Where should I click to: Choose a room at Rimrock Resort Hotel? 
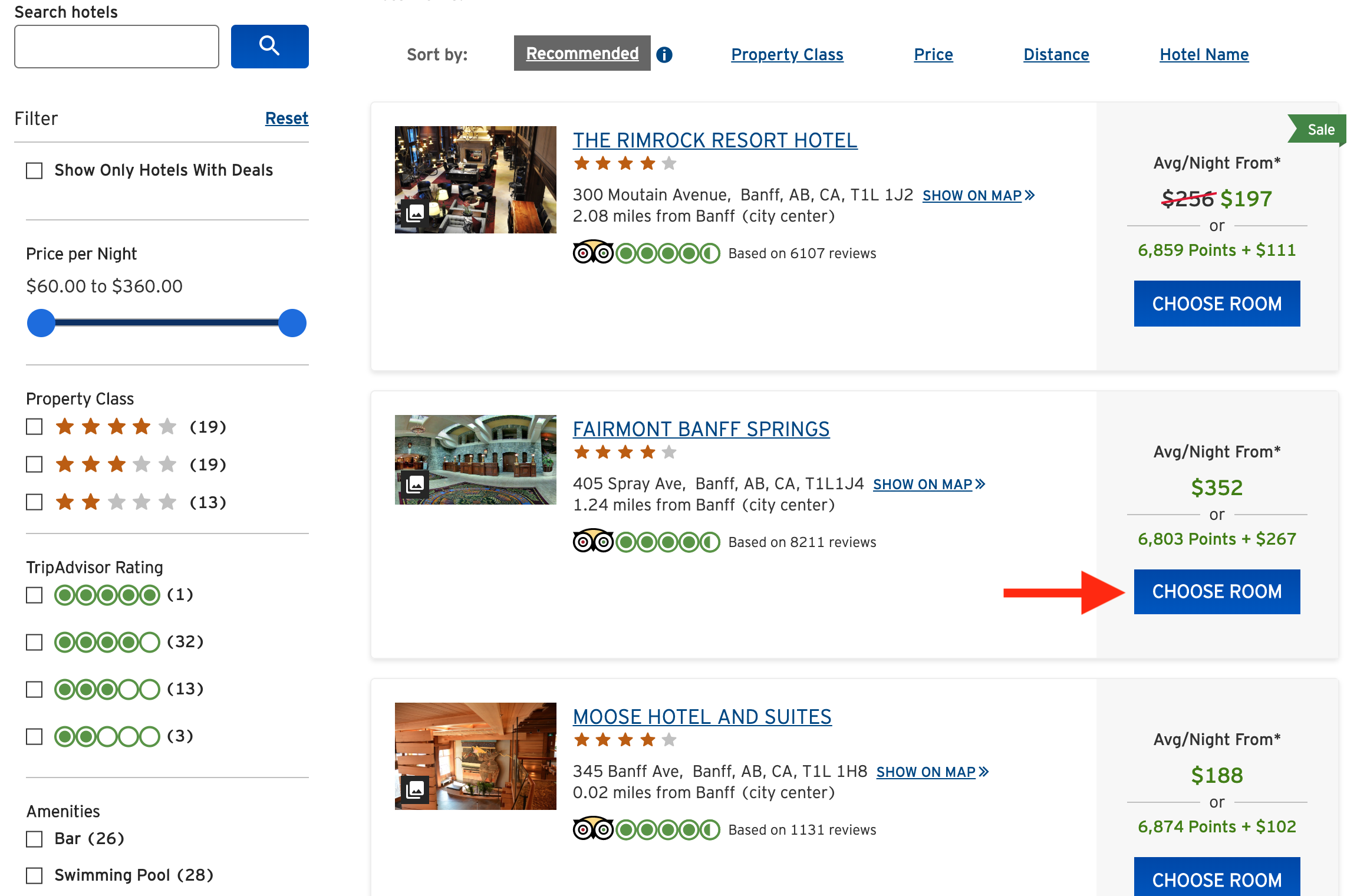[1217, 304]
